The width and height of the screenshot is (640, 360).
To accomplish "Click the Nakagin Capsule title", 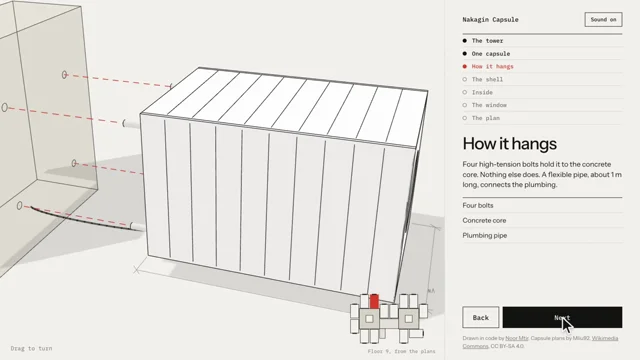I will (490, 20).
